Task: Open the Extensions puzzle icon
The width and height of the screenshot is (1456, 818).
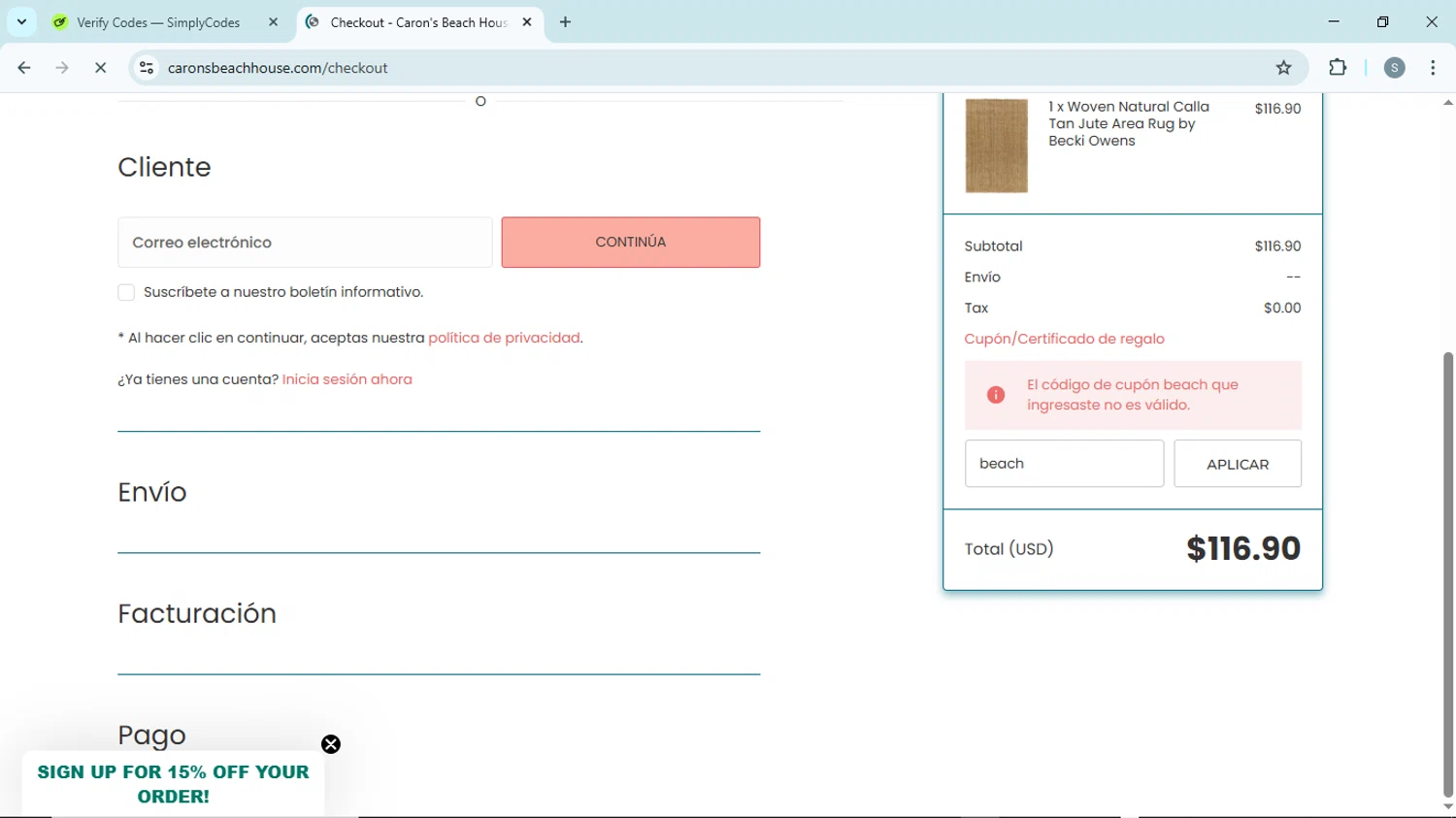Action: (x=1338, y=68)
